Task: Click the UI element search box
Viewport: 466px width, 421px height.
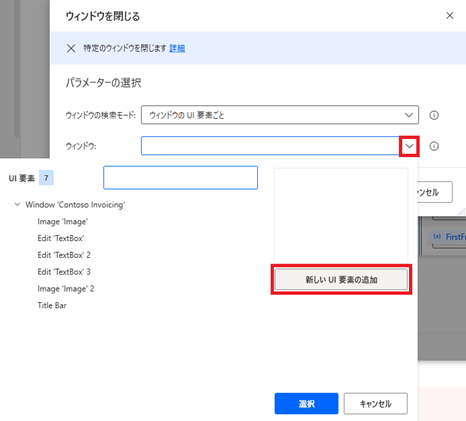Action: [180, 178]
